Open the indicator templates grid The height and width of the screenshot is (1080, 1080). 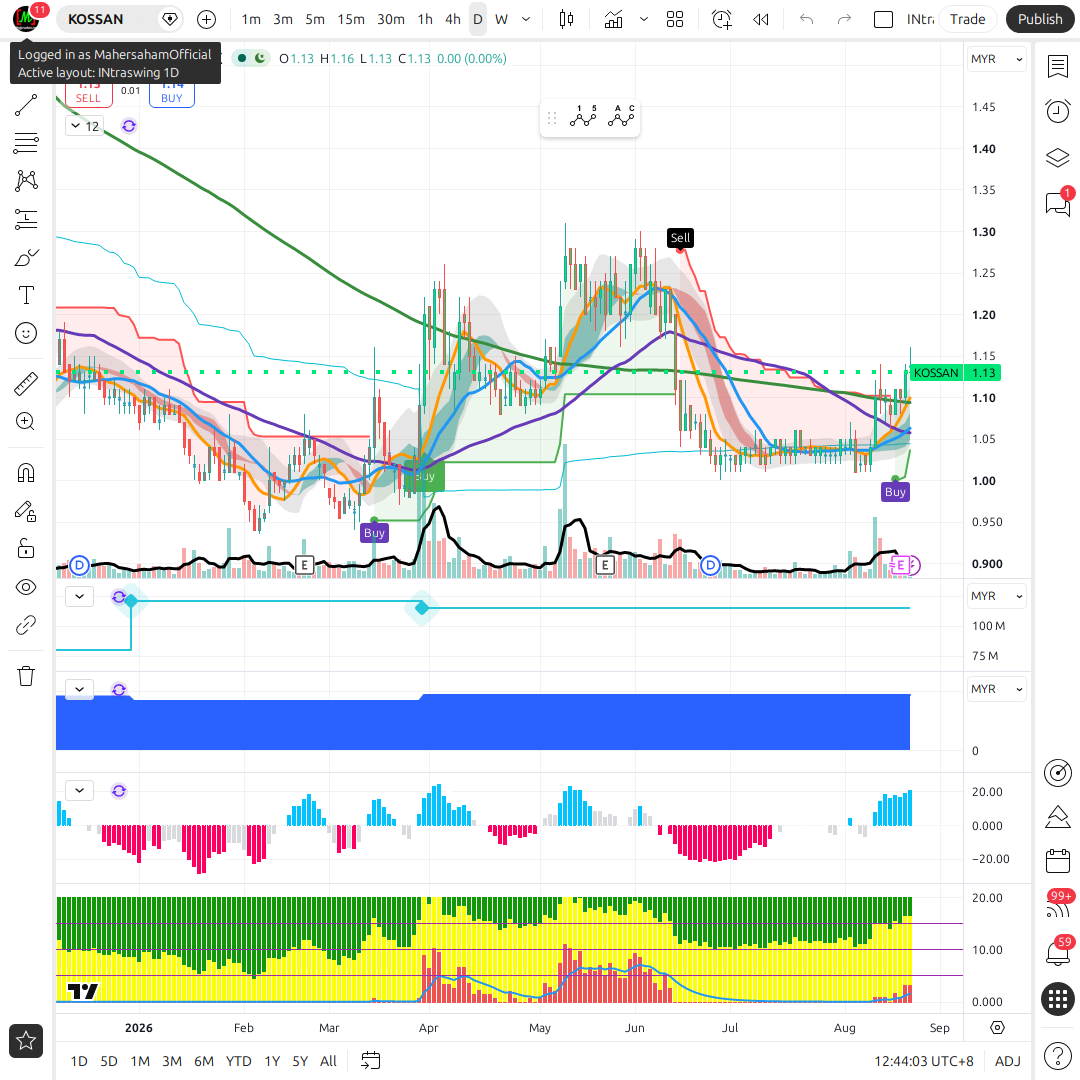pos(675,19)
